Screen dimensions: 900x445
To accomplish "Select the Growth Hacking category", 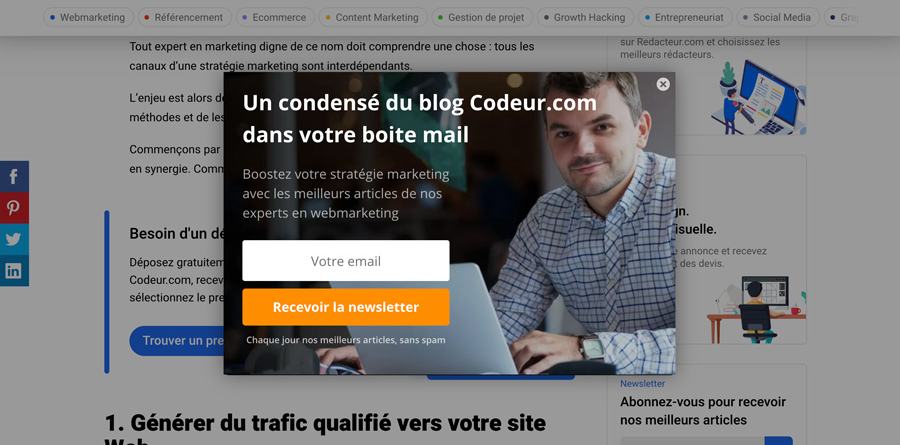I will (585, 17).
